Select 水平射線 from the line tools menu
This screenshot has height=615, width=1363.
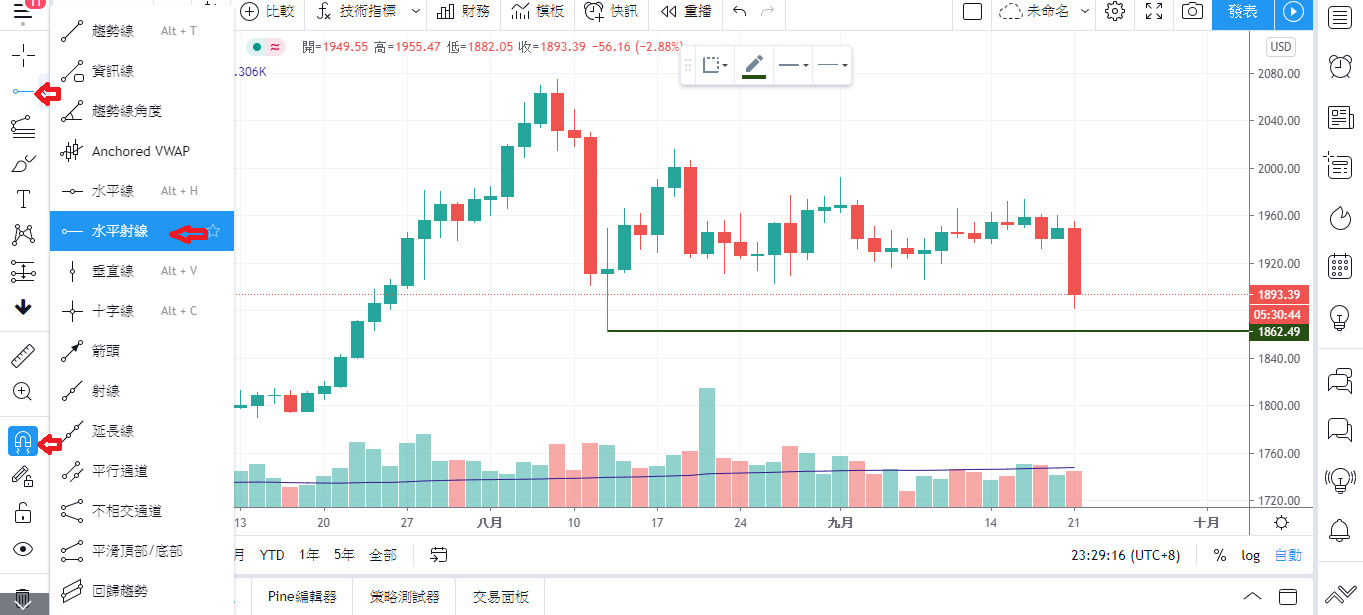click(120, 231)
